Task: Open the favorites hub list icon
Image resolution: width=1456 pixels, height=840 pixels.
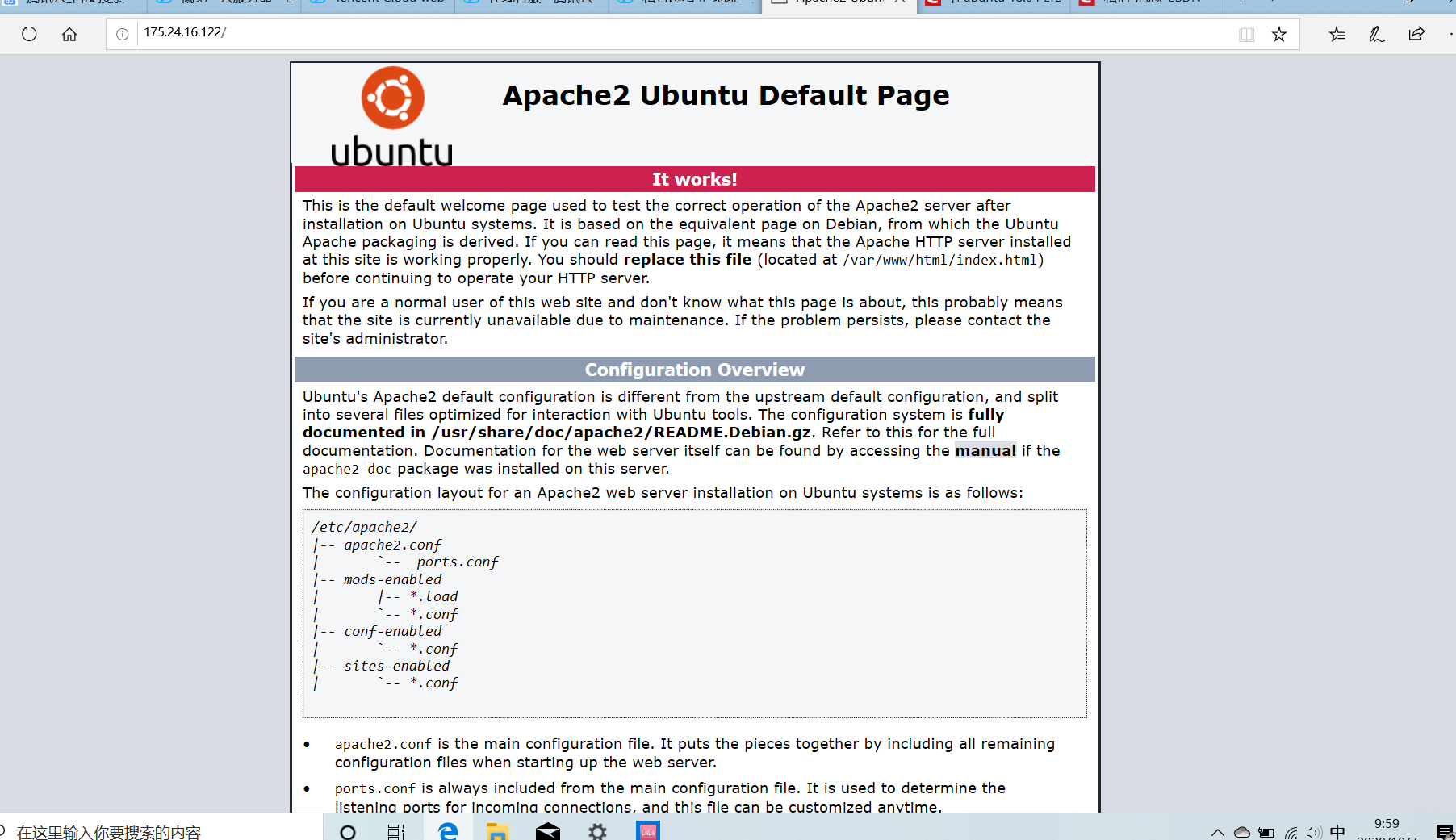Action: [1337, 34]
